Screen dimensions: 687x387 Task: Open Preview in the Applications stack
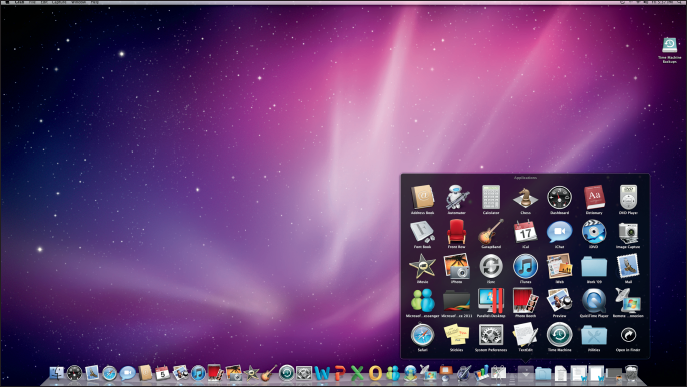(x=560, y=300)
